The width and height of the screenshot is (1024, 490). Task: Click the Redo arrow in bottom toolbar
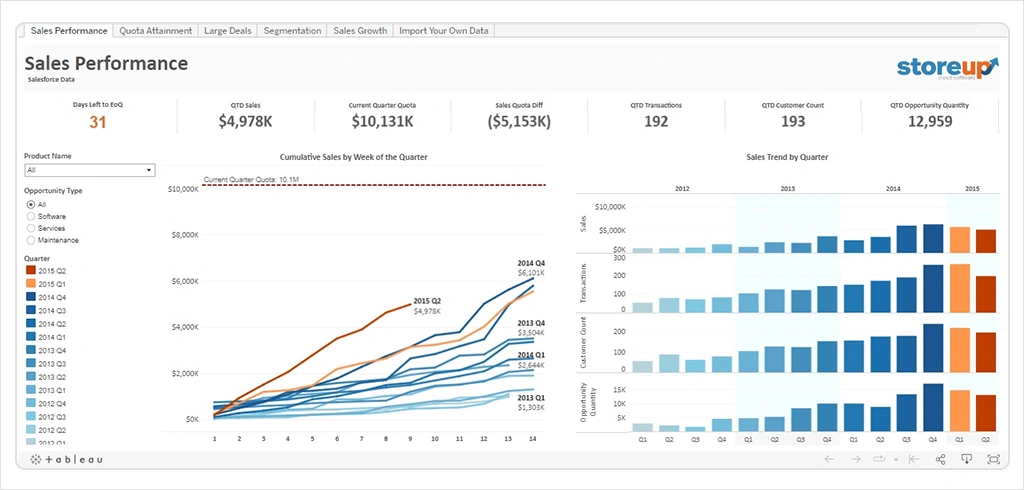pos(855,459)
